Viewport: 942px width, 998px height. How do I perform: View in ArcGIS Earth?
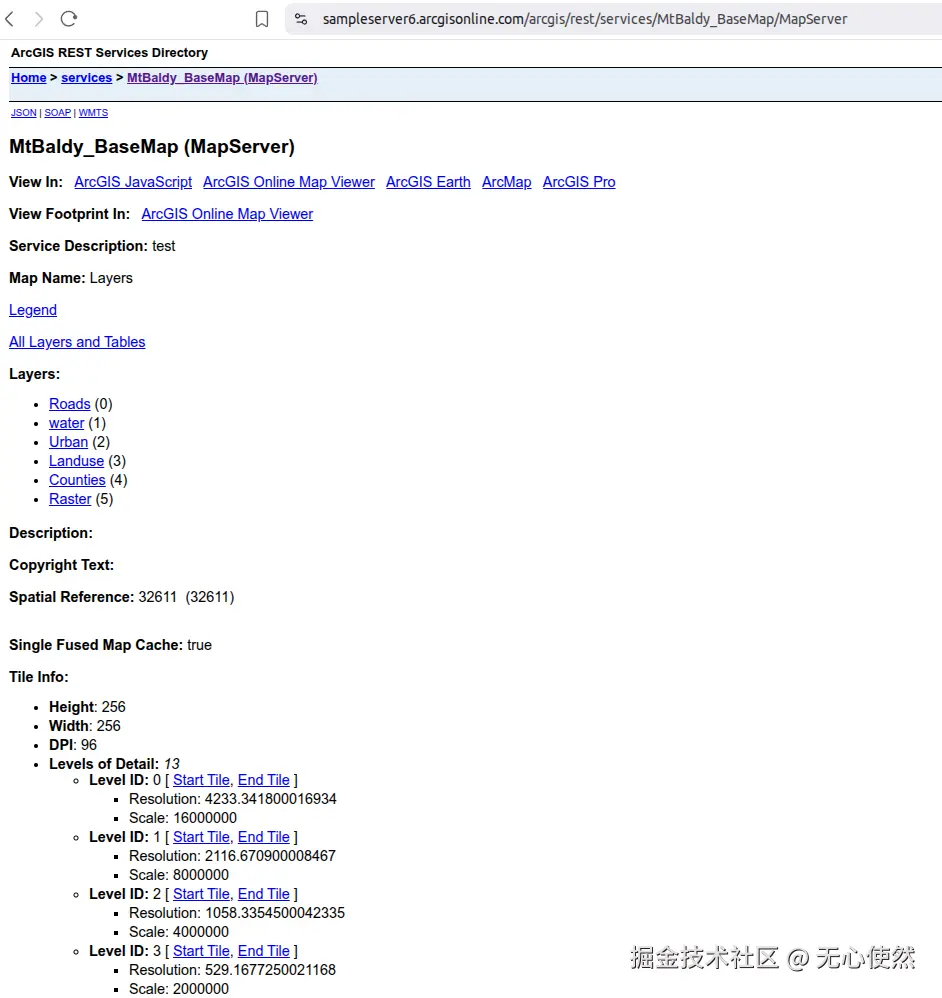(x=428, y=182)
